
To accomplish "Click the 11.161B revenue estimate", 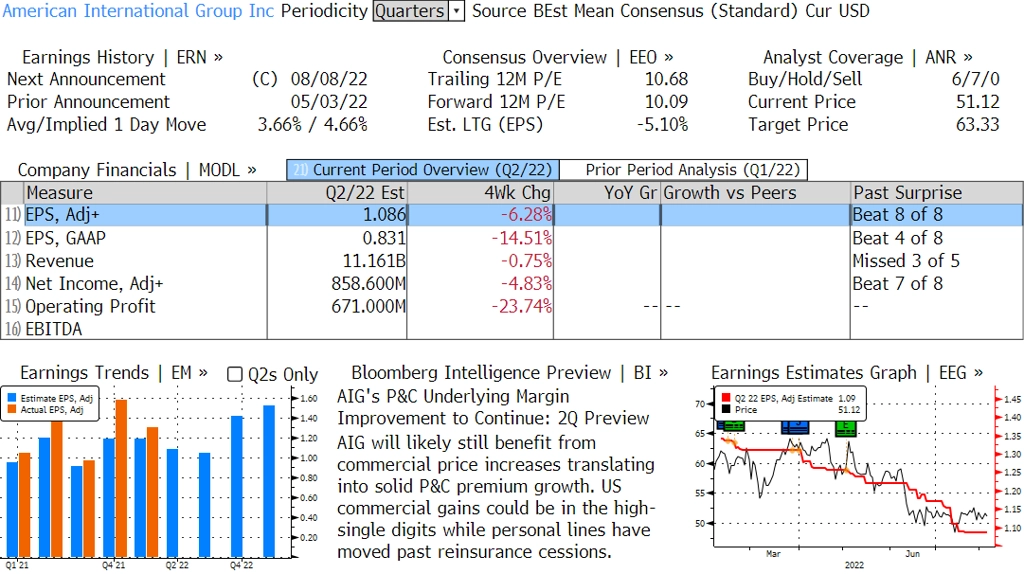I will coord(374,261).
